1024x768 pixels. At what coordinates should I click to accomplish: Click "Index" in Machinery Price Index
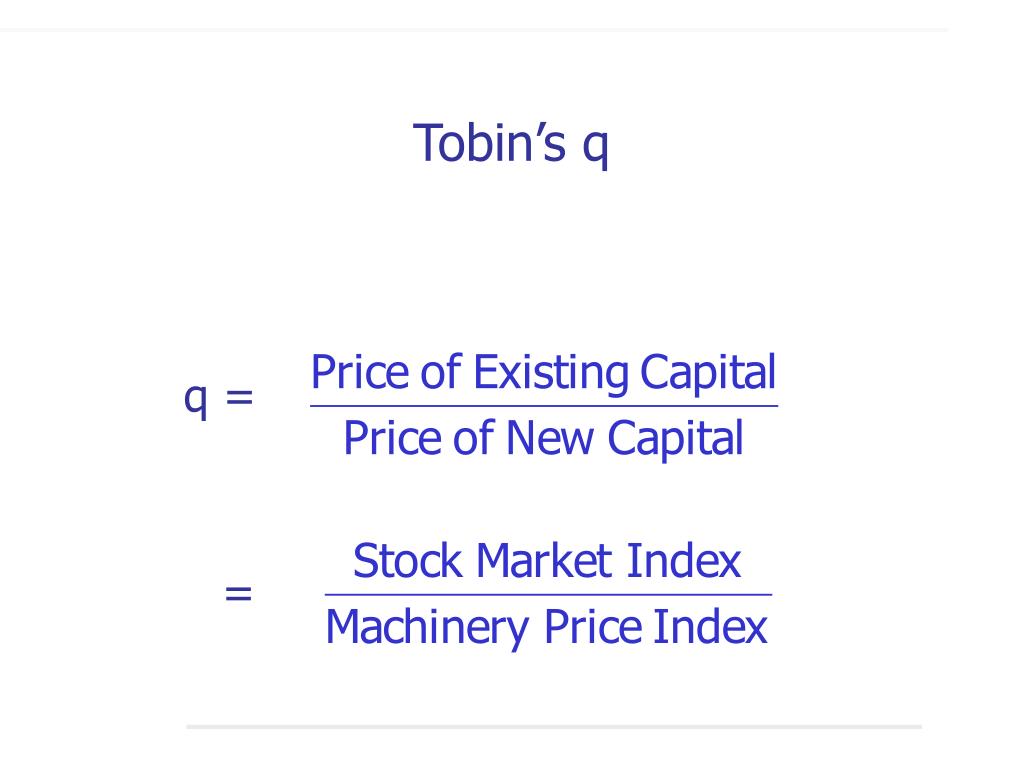[x=711, y=627]
